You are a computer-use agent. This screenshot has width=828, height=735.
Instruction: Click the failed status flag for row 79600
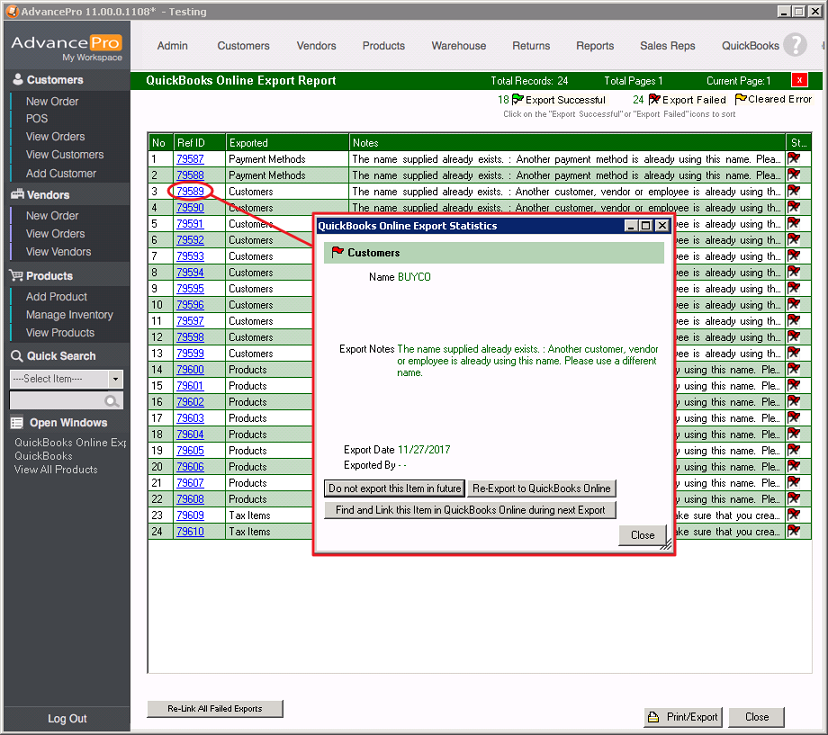(793, 369)
